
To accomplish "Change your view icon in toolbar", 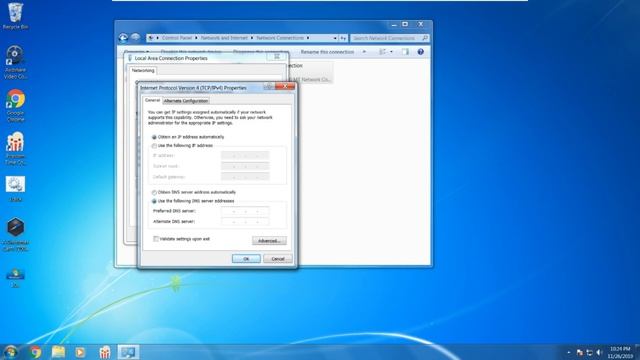I will coord(382,52).
